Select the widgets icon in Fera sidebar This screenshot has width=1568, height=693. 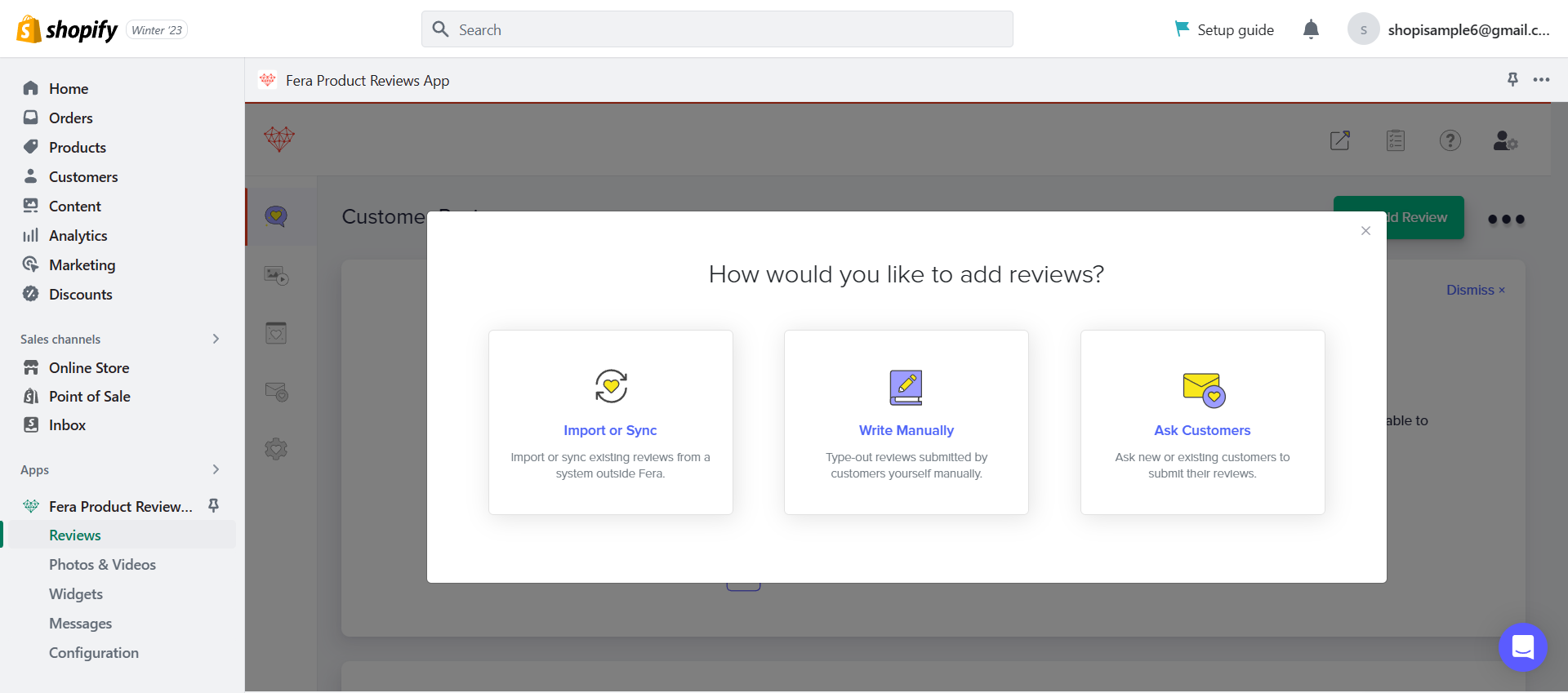tap(276, 333)
